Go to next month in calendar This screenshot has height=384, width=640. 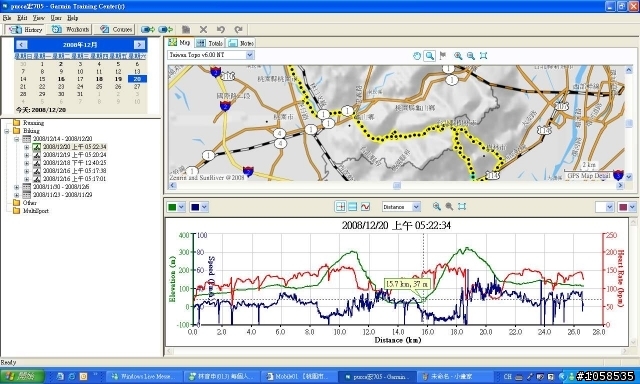point(139,45)
